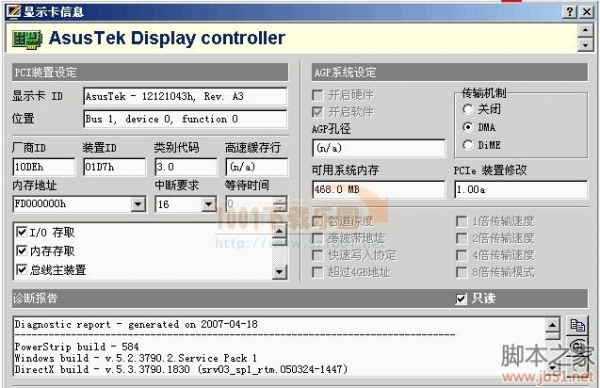This screenshot has height=388, width=600.
Task: Open the 中断要求 dropdown showing 16
Action: click(209, 204)
